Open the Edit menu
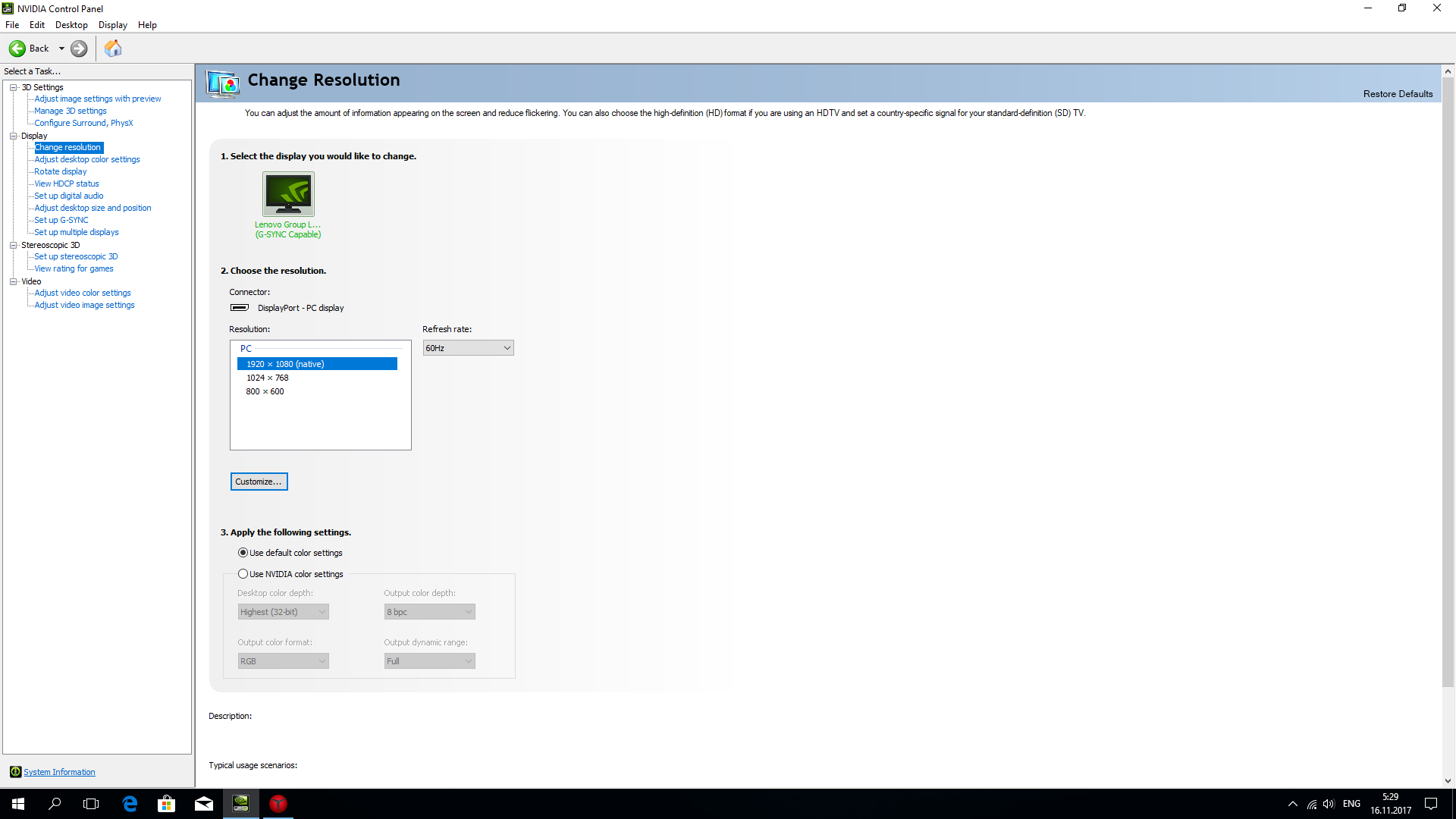1456x819 pixels. (x=37, y=25)
